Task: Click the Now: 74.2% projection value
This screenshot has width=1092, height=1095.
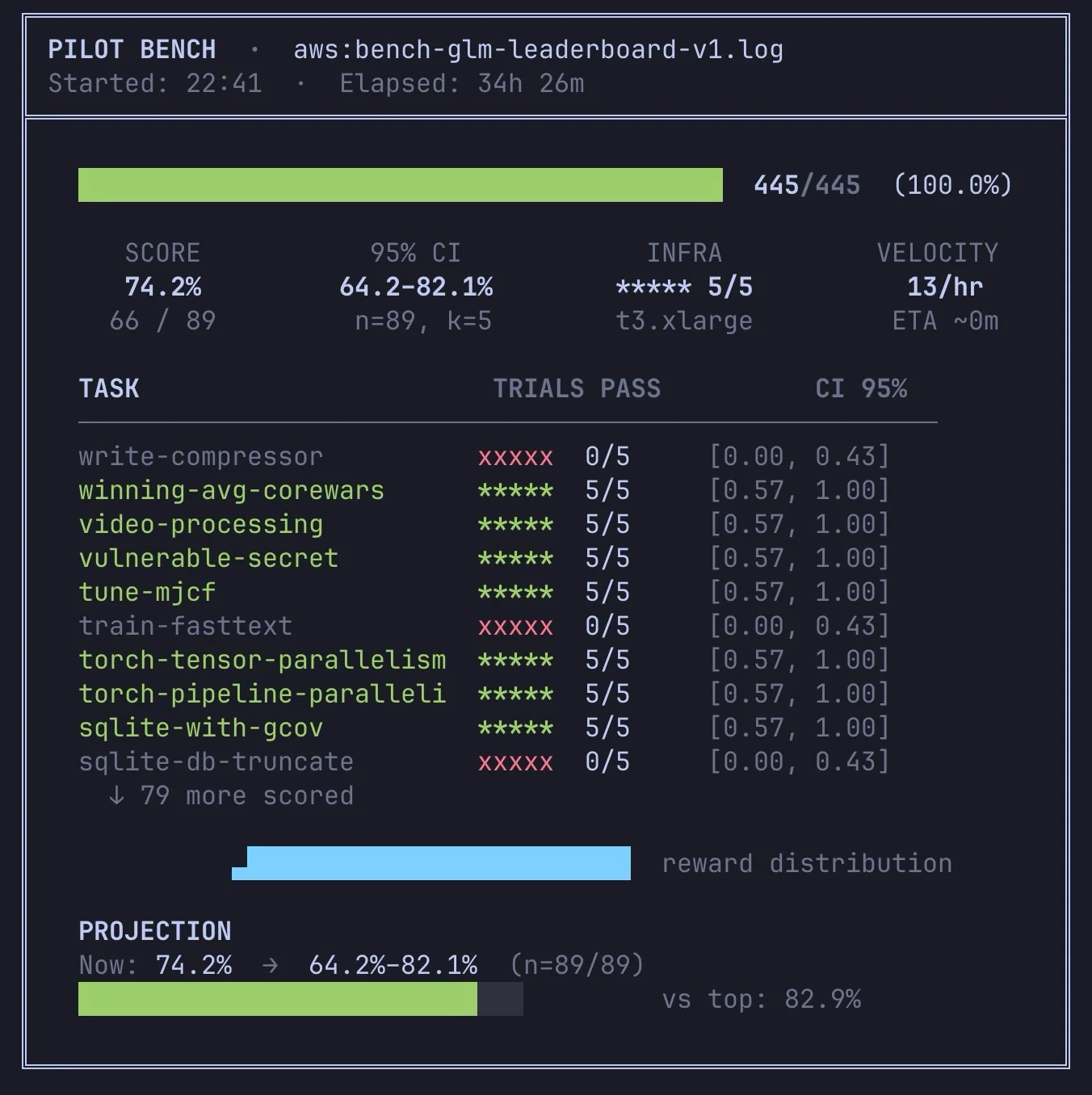Action: click(155, 965)
